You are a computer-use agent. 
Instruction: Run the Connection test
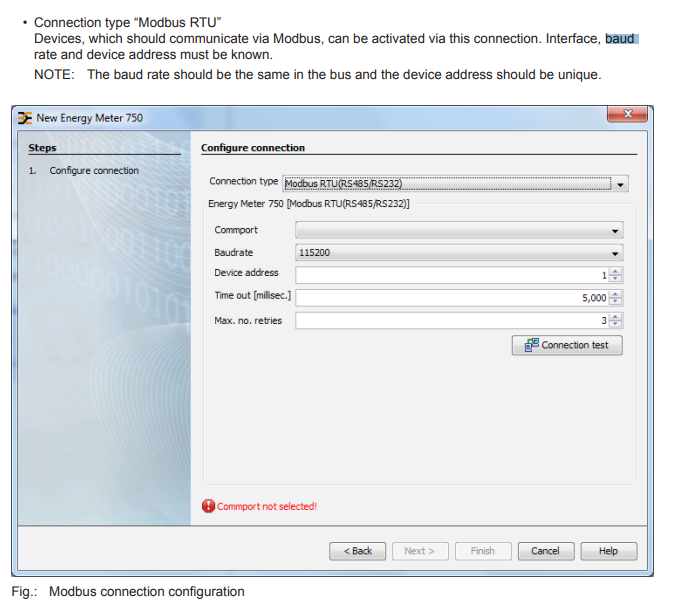pos(567,345)
